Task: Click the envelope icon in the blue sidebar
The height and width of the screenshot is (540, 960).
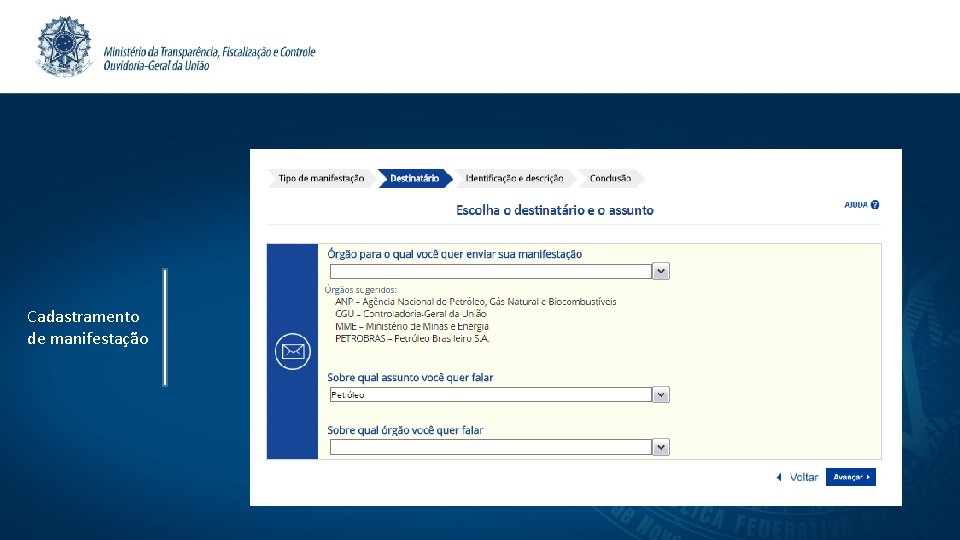Action: pos(293,351)
